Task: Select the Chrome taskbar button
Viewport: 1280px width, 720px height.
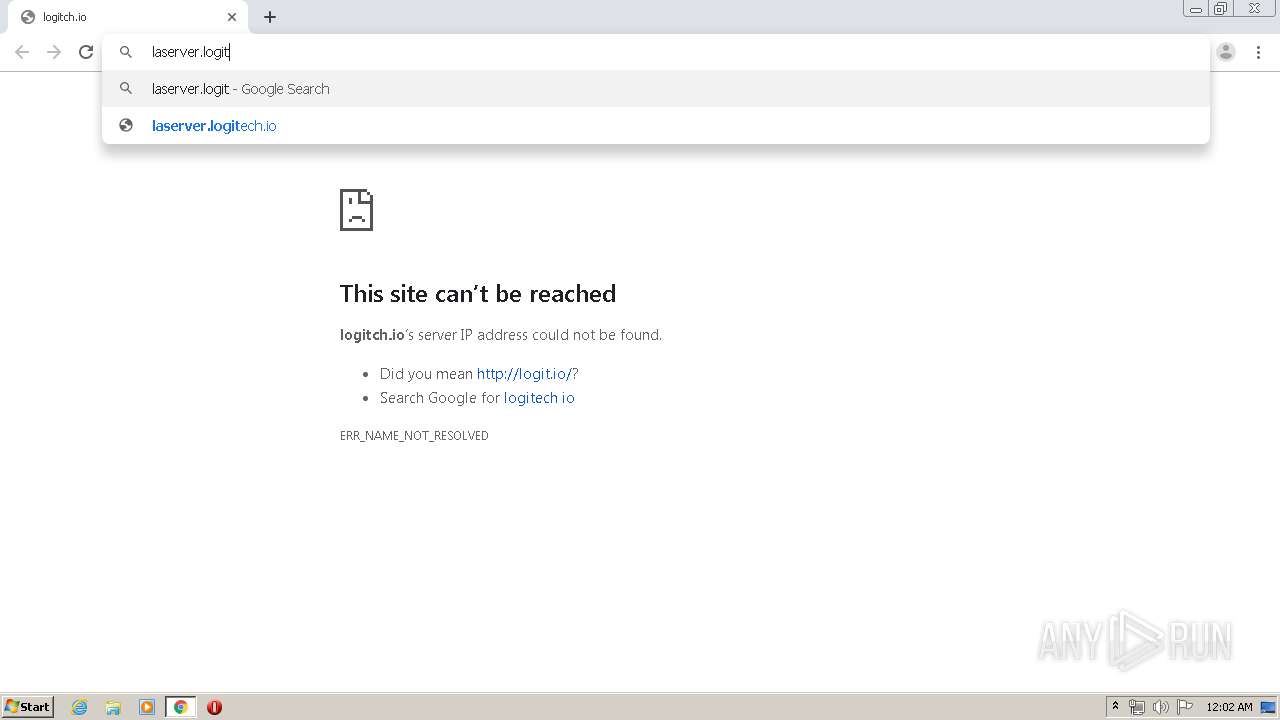Action: pos(181,707)
